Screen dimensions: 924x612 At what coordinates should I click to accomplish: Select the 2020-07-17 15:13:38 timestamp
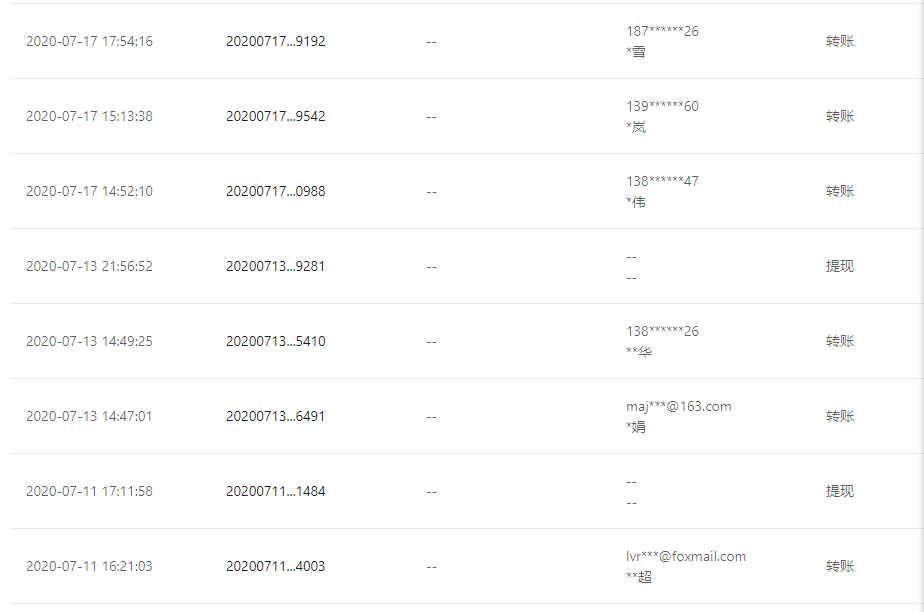[x=89, y=116]
